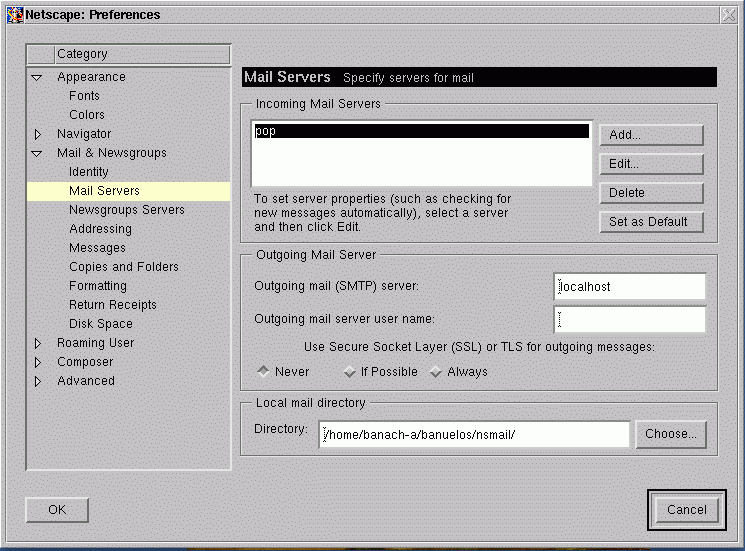This screenshot has height=551, width=745.
Task: Select the Mail Servers category
Action: tap(128, 191)
